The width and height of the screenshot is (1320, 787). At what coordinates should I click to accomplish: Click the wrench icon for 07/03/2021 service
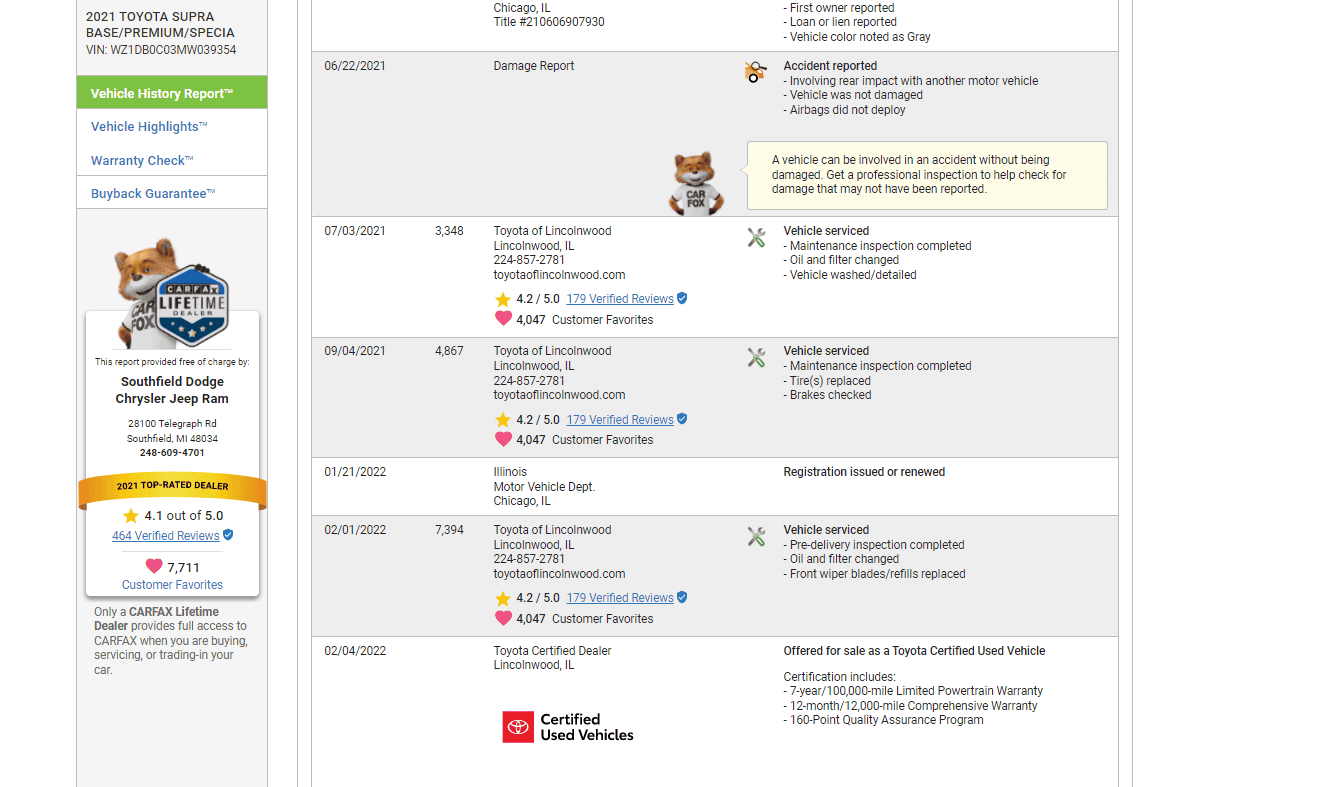point(756,238)
